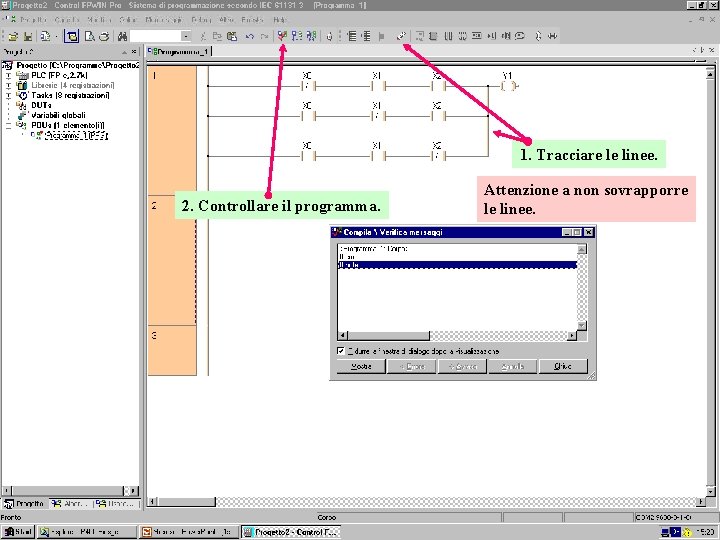720x540 pixels.
Task: Close the project navigator panel
Action: [x=134, y=52]
